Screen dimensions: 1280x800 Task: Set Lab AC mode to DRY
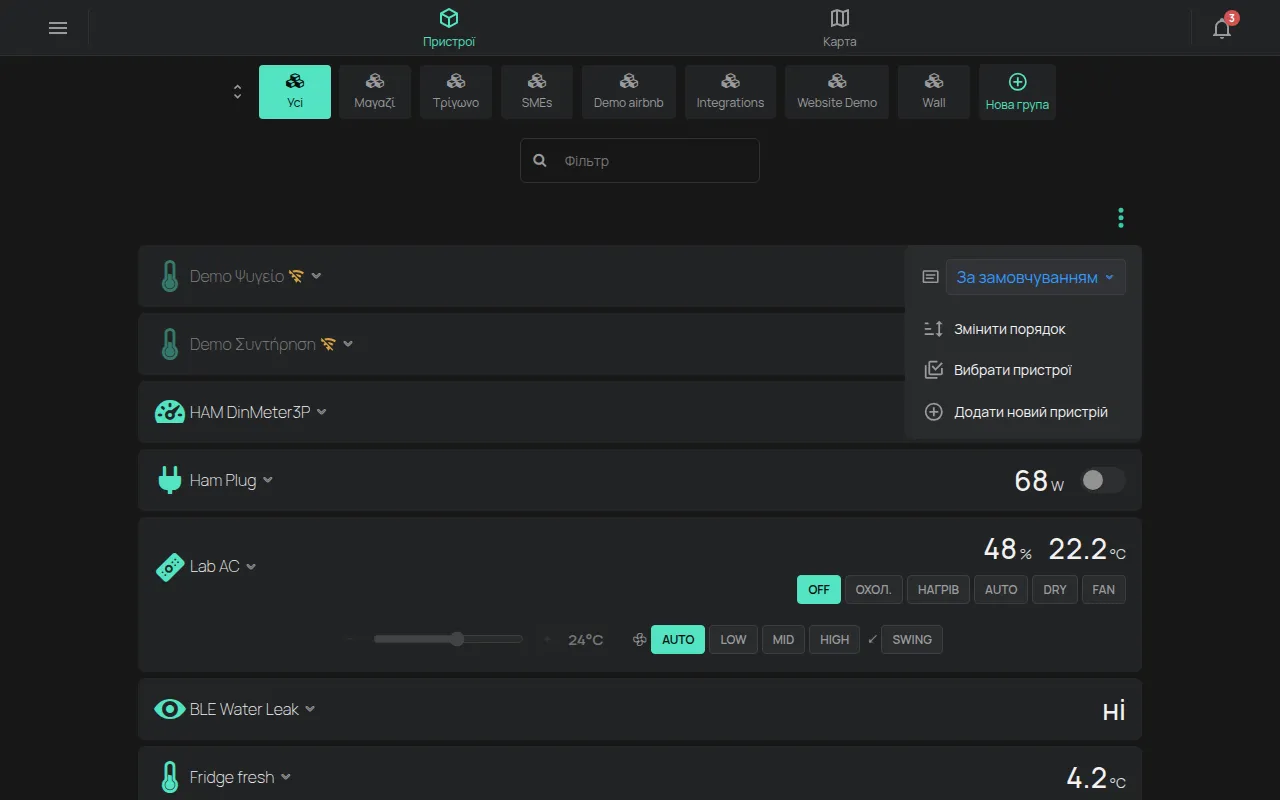(1055, 589)
